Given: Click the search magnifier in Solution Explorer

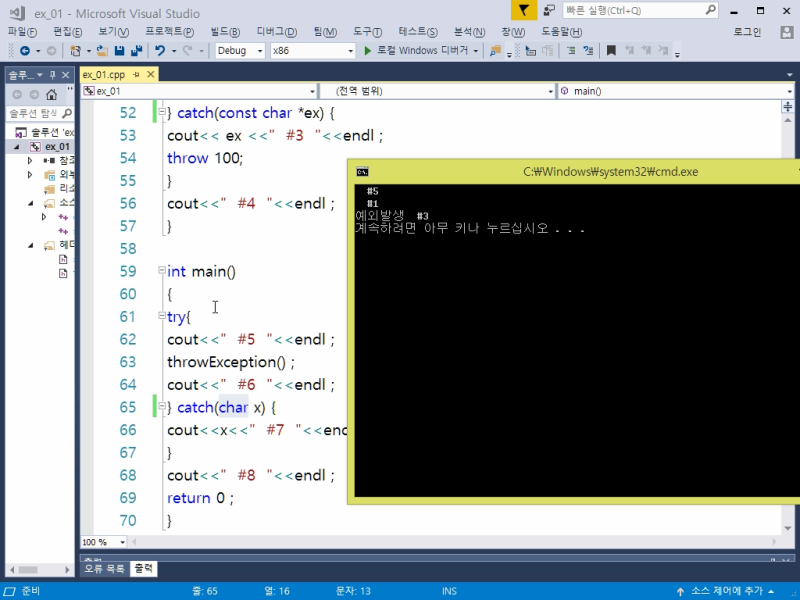Looking at the screenshot, I should 67,113.
